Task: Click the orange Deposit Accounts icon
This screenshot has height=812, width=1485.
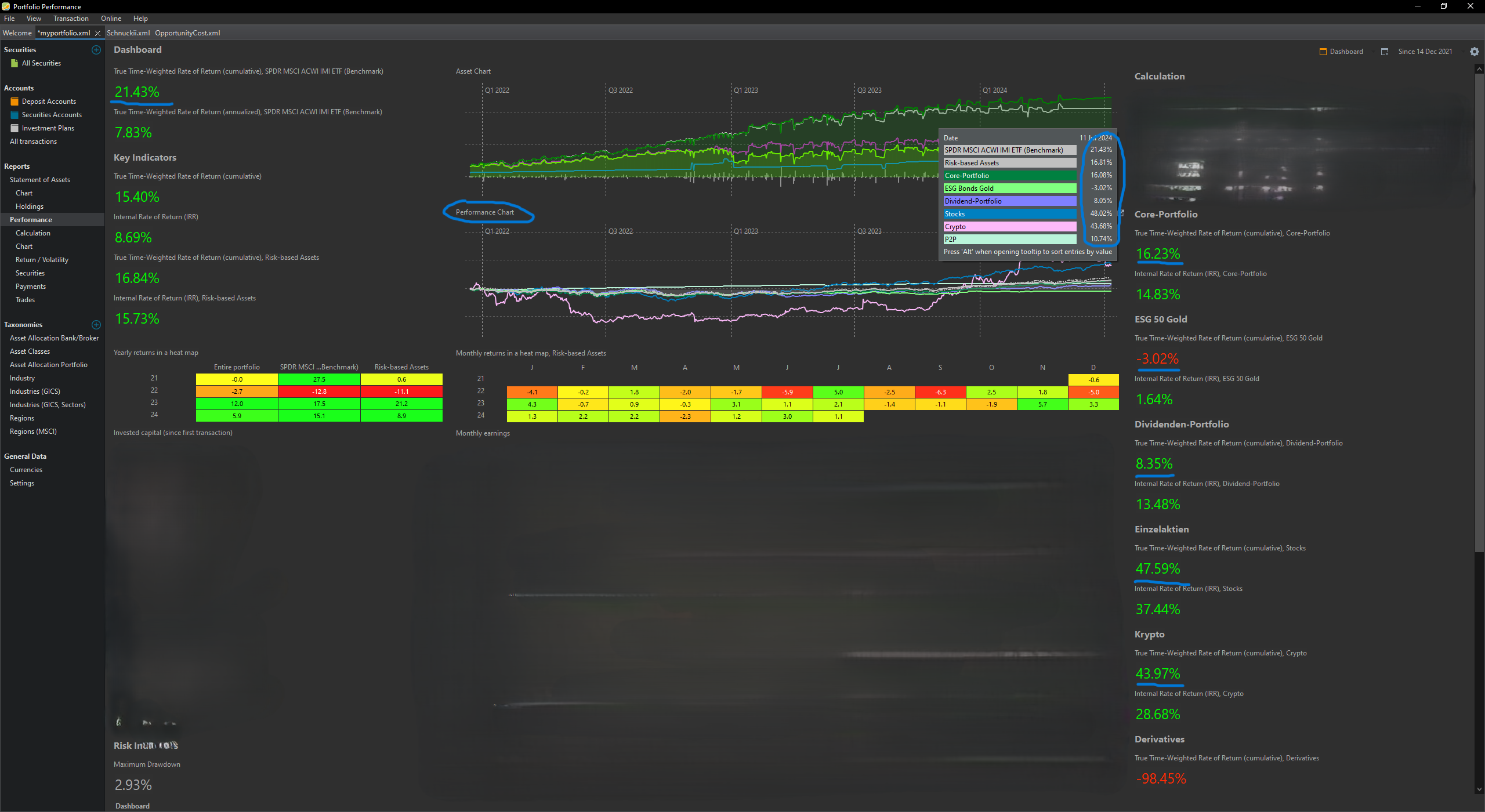Action: tap(15, 101)
